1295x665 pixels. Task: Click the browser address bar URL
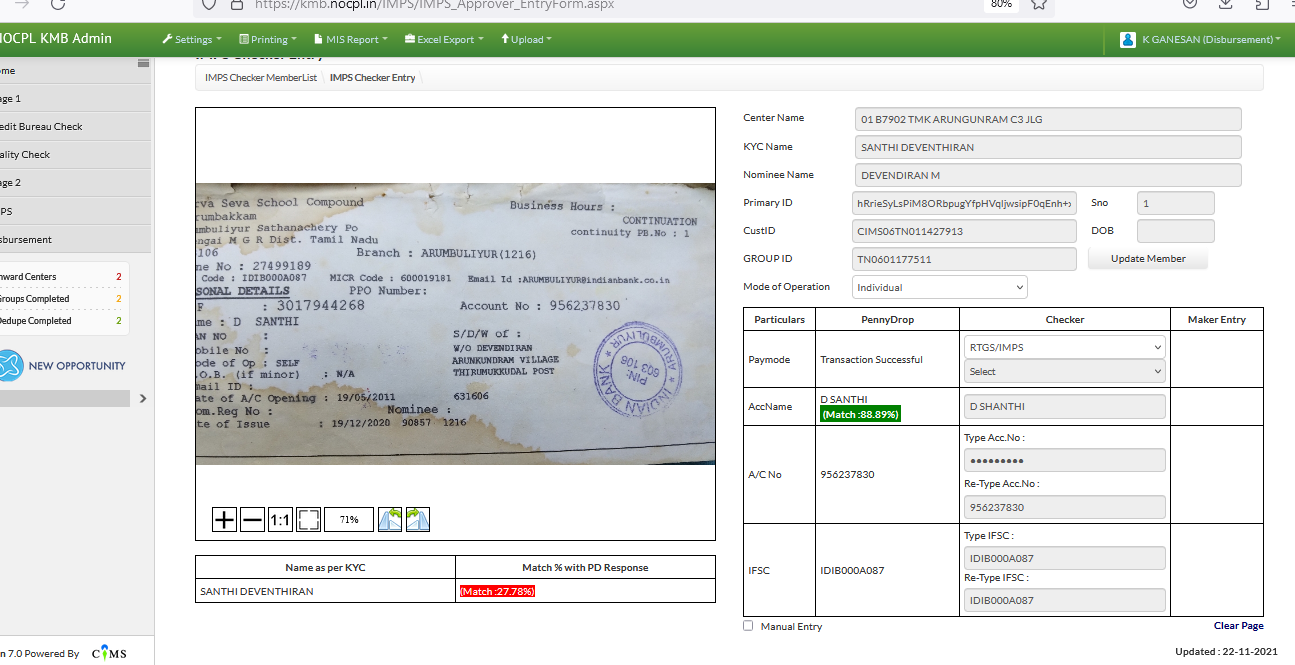point(435,4)
